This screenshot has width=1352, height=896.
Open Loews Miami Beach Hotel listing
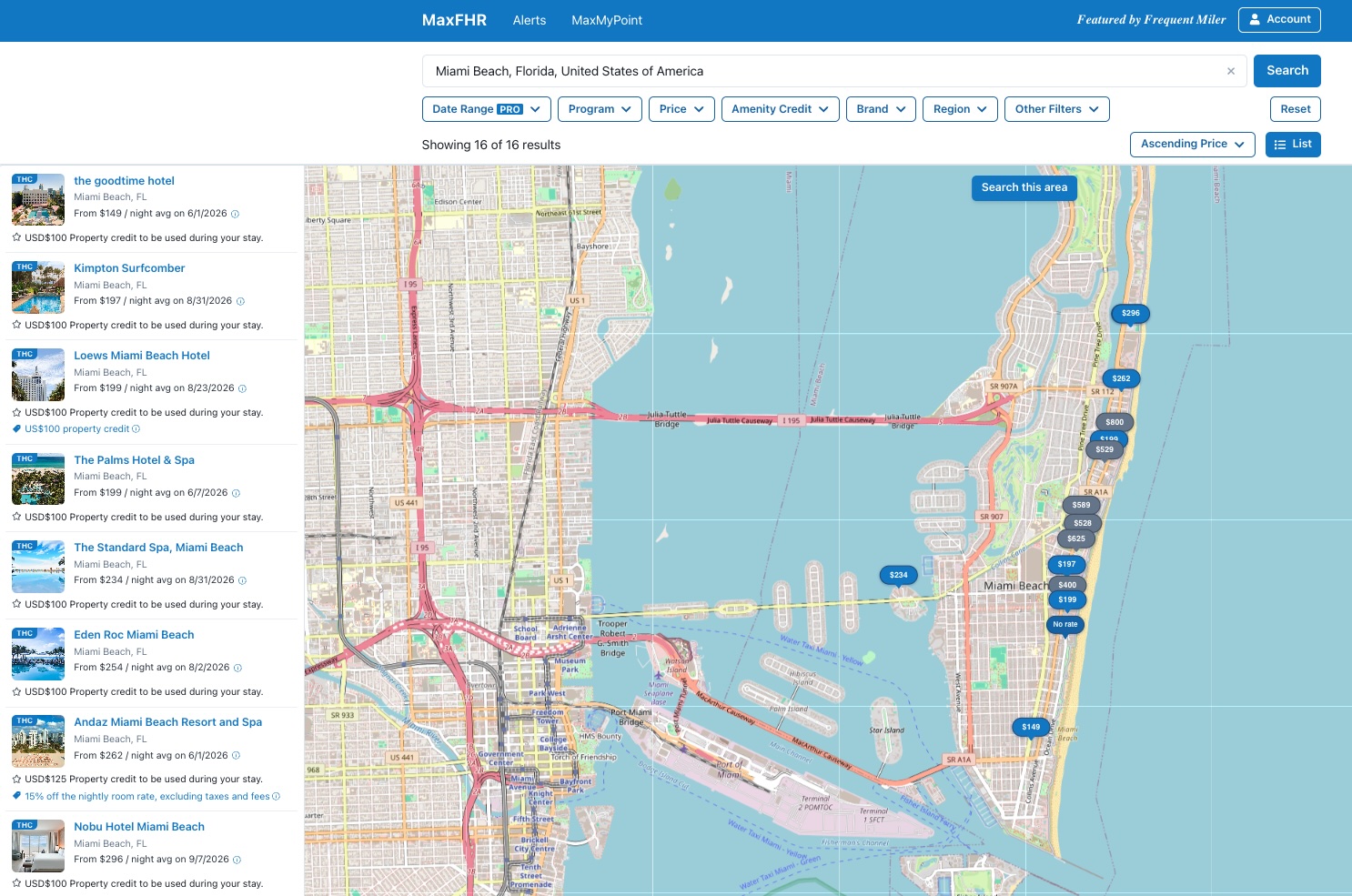pos(142,356)
